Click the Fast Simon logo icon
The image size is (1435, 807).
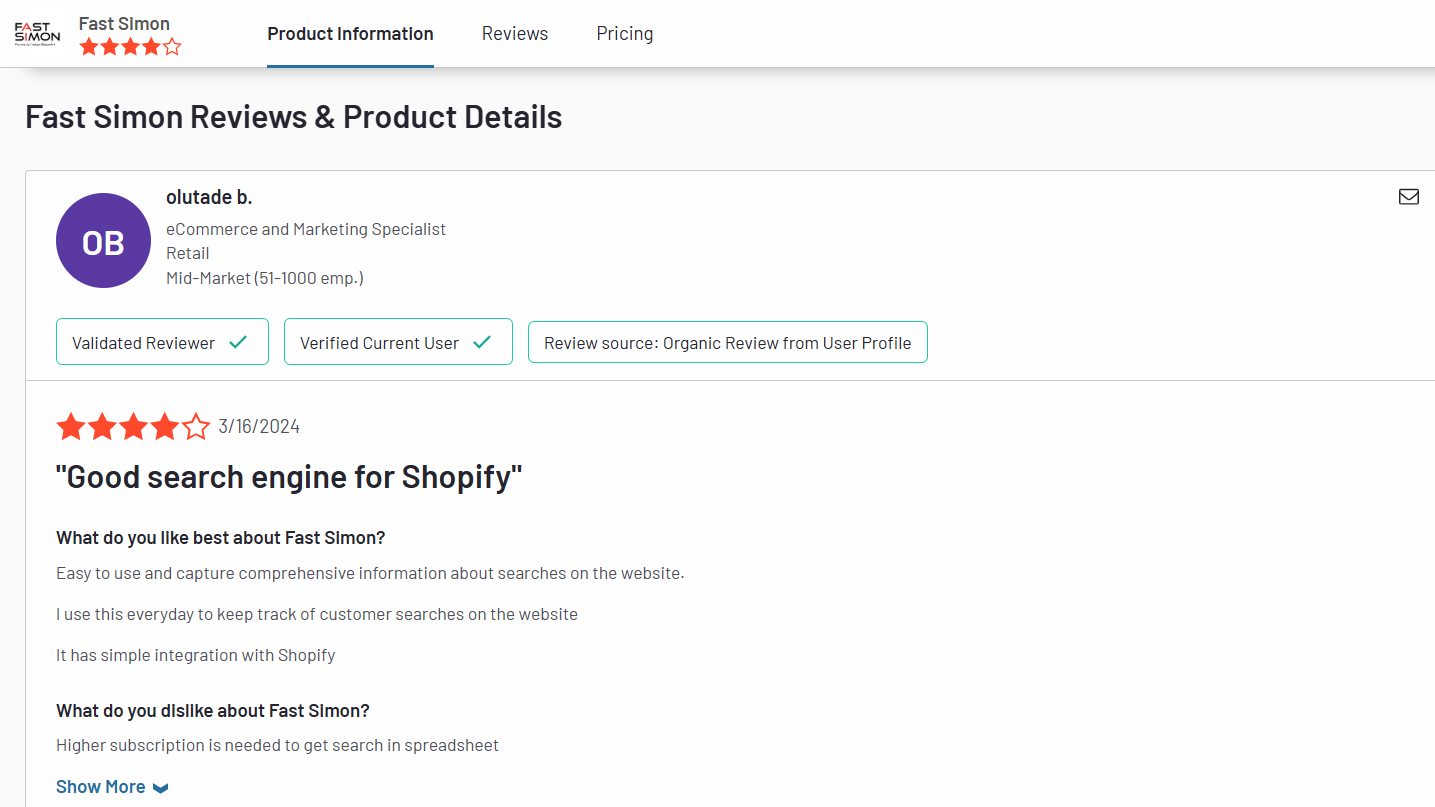[x=37, y=33]
